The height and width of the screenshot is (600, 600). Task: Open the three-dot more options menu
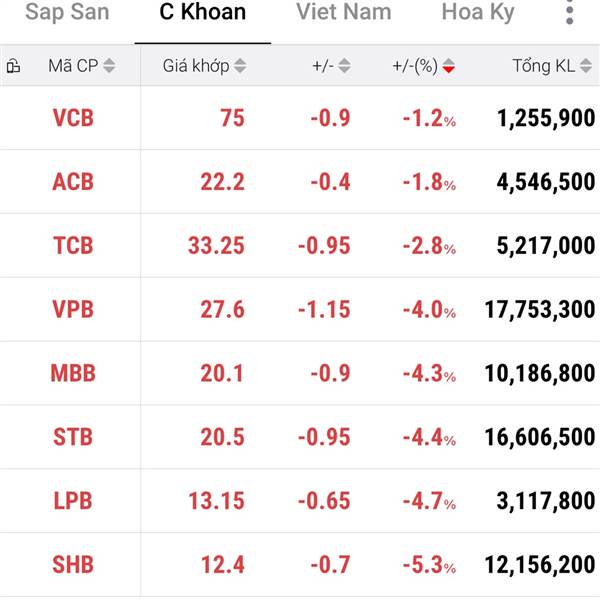[x=570, y=14]
